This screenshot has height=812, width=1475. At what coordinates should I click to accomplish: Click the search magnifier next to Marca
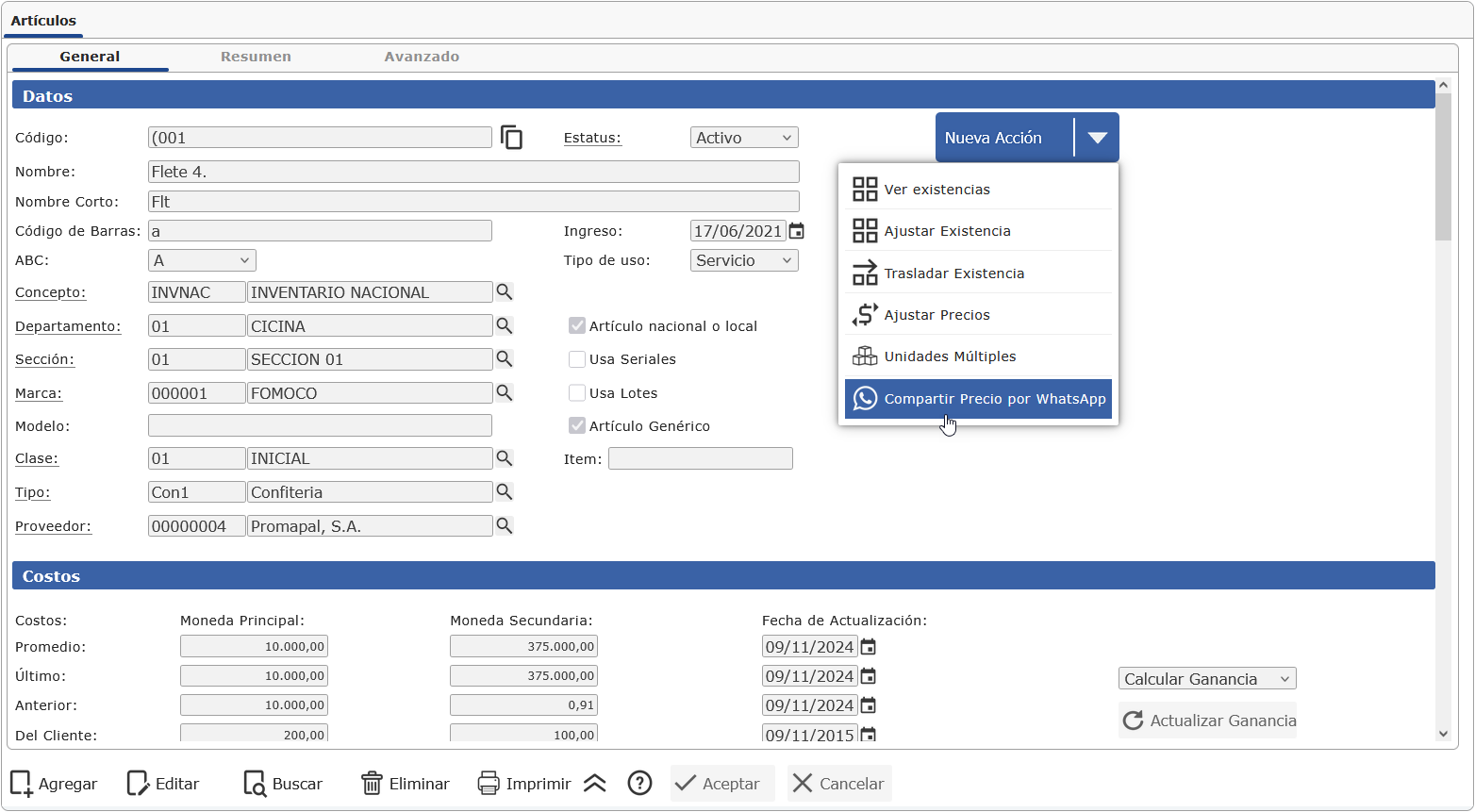505,393
